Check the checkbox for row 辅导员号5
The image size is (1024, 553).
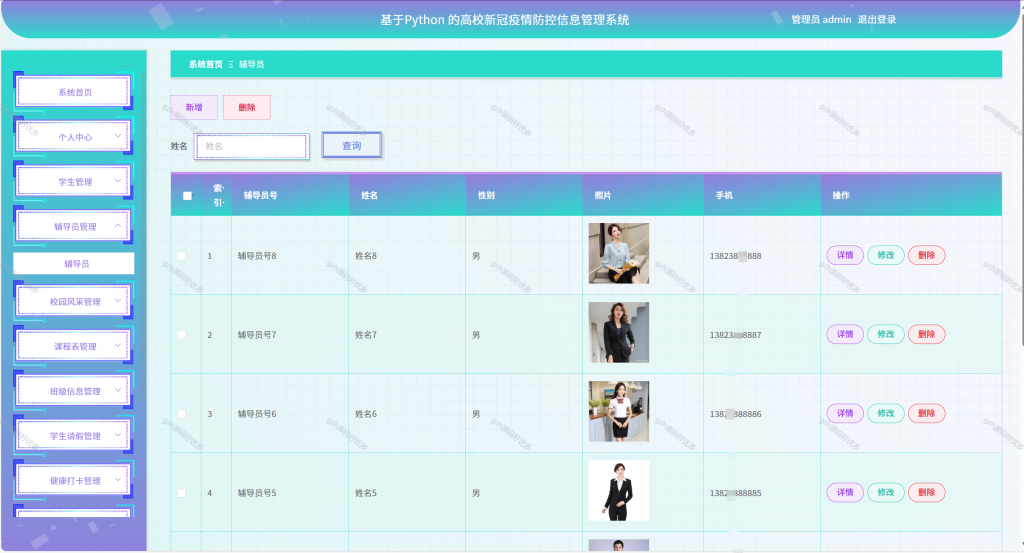182,493
